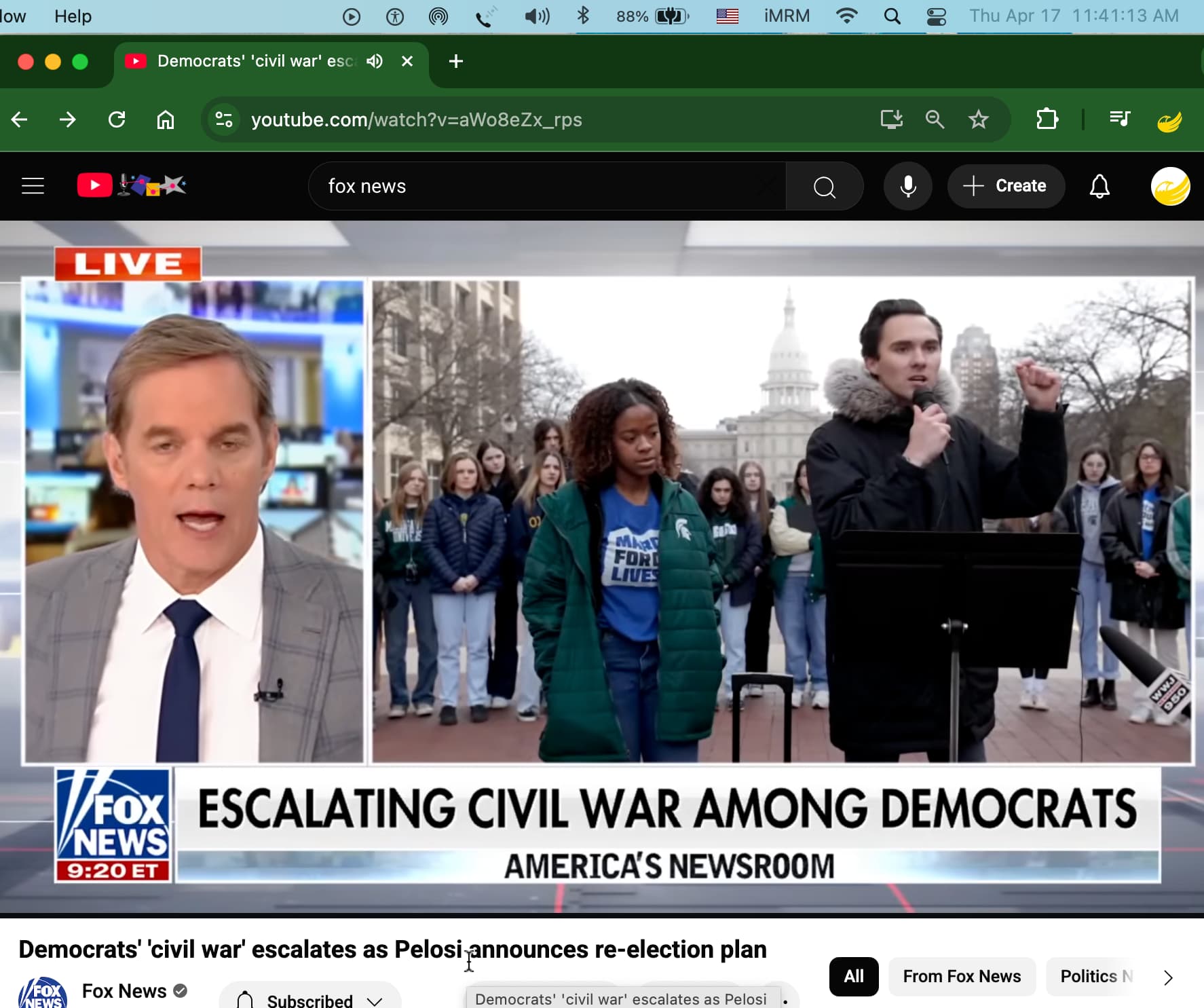
Task: Open Spotlight search in the menu bar
Action: 892,16
